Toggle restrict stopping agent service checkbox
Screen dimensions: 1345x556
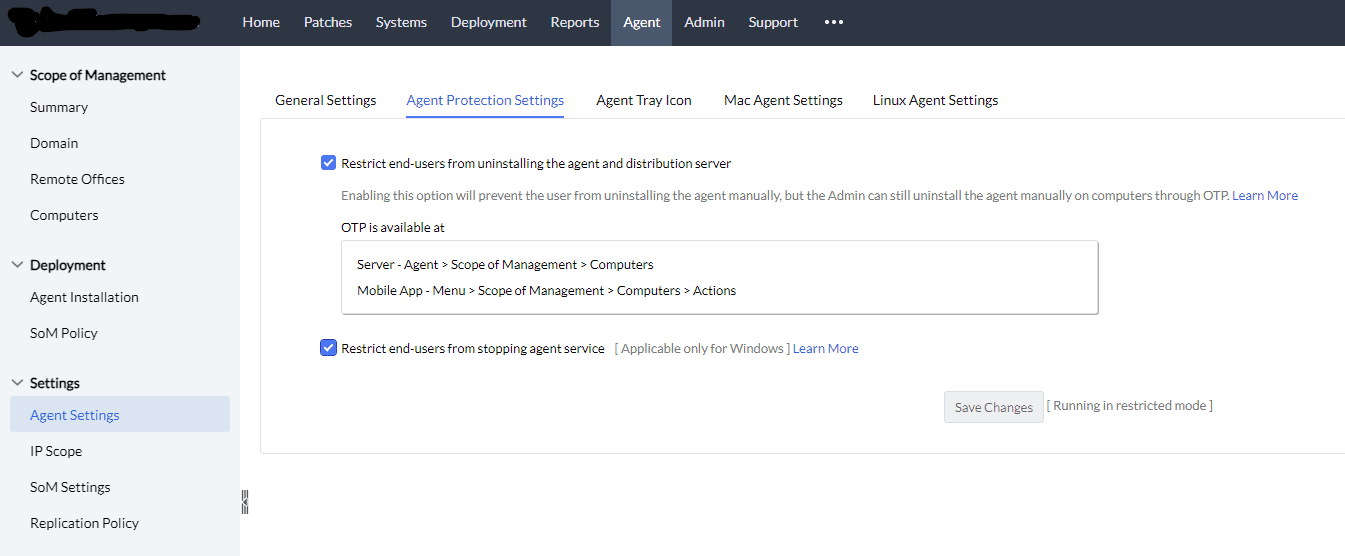[x=328, y=348]
